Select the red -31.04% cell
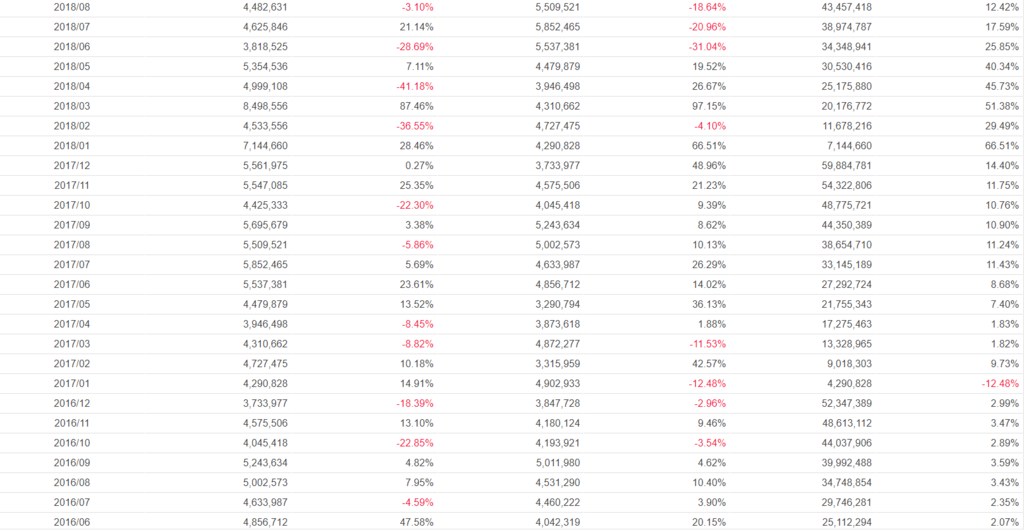1024x530 pixels. click(705, 47)
